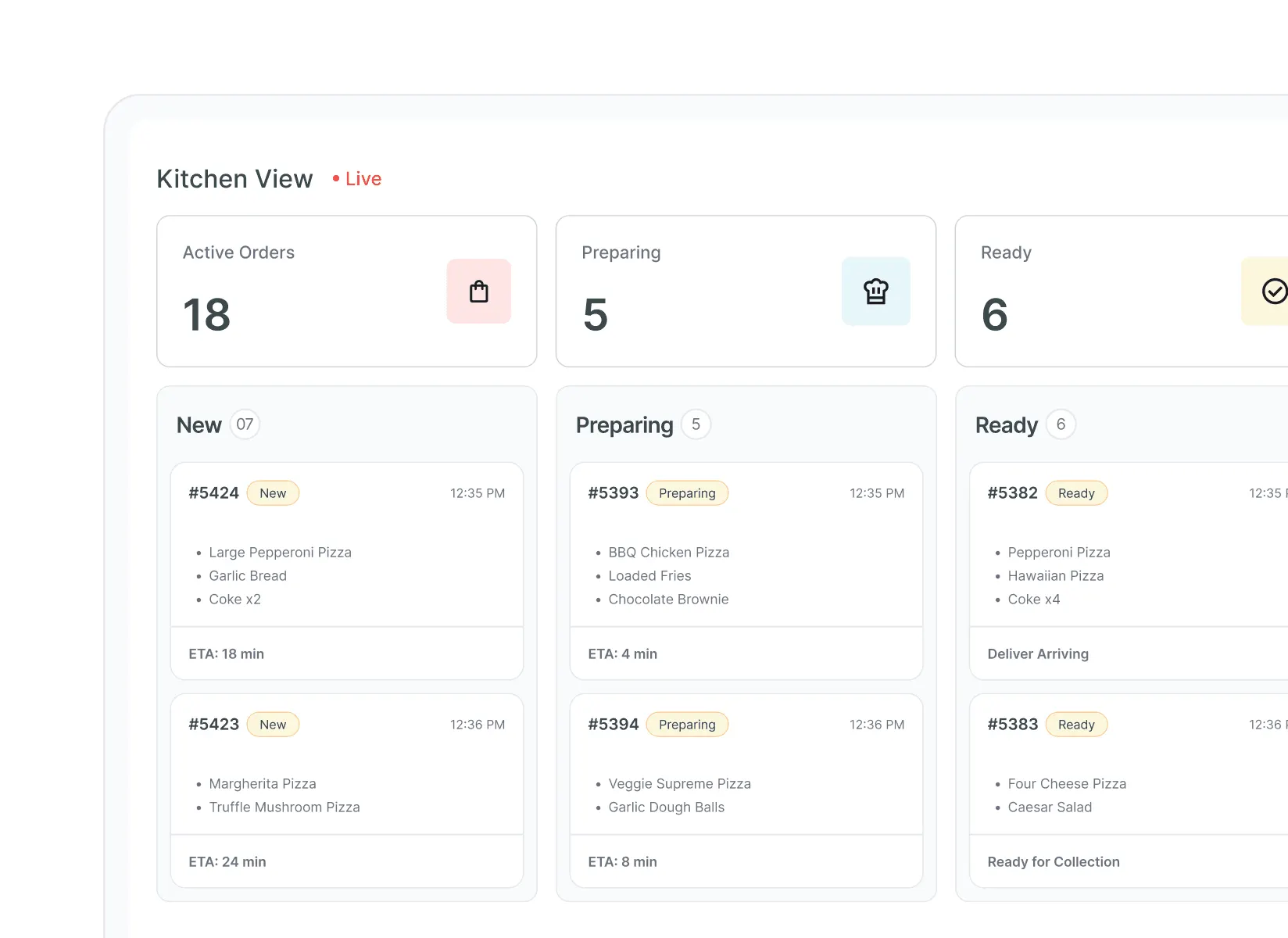Image resolution: width=1288 pixels, height=938 pixels.
Task: Click Hawaiian Pizza item
Action: [x=1056, y=576]
